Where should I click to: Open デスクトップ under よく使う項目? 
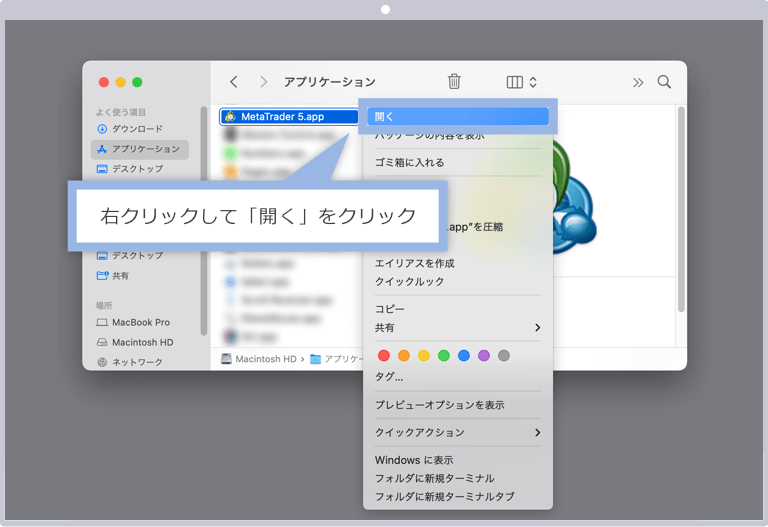pyautogui.click(x=140, y=169)
